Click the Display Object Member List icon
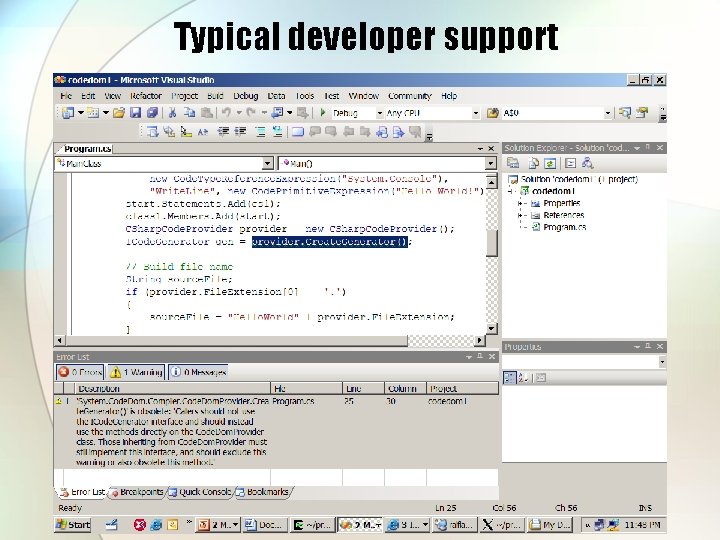Viewport: 720px width, 540px height. [x=152, y=132]
